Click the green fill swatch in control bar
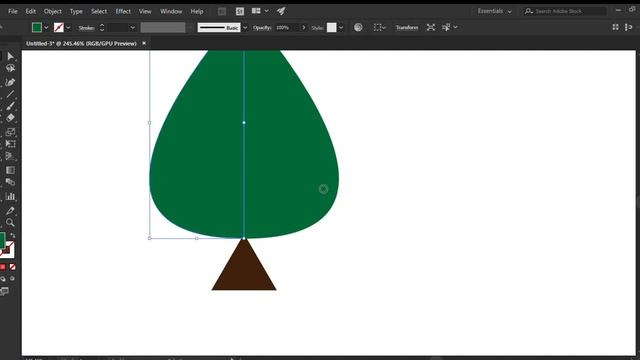 (x=37, y=27)
